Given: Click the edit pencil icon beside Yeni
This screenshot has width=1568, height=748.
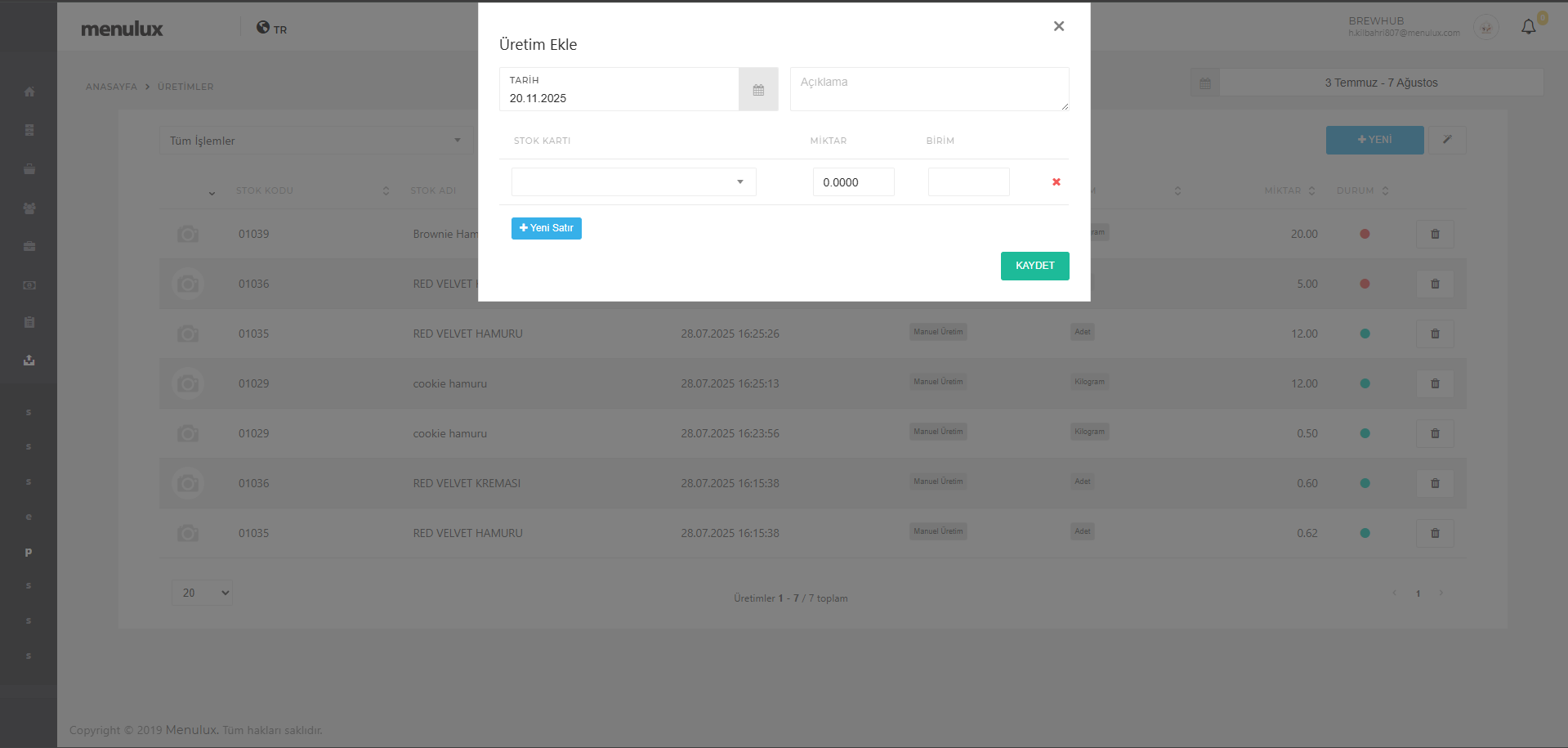Looking at the screenshot, I should (1446, 140).
